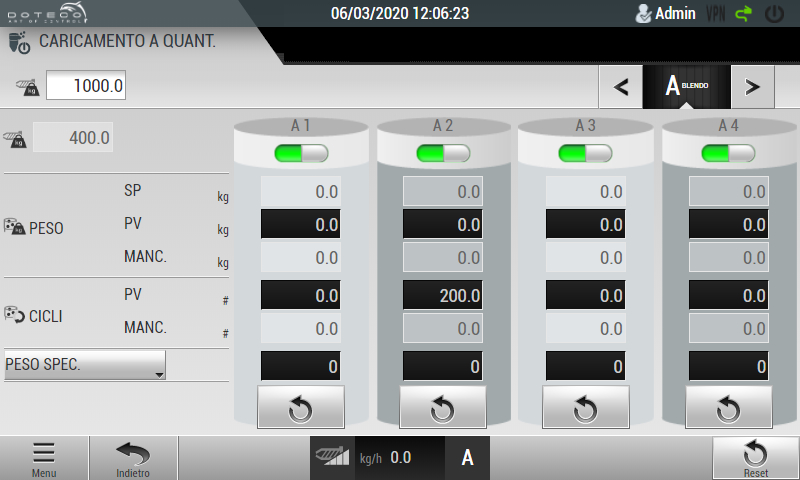Click the Reset button at bottom right
The image size is (800, 480).
coord(755,458)
